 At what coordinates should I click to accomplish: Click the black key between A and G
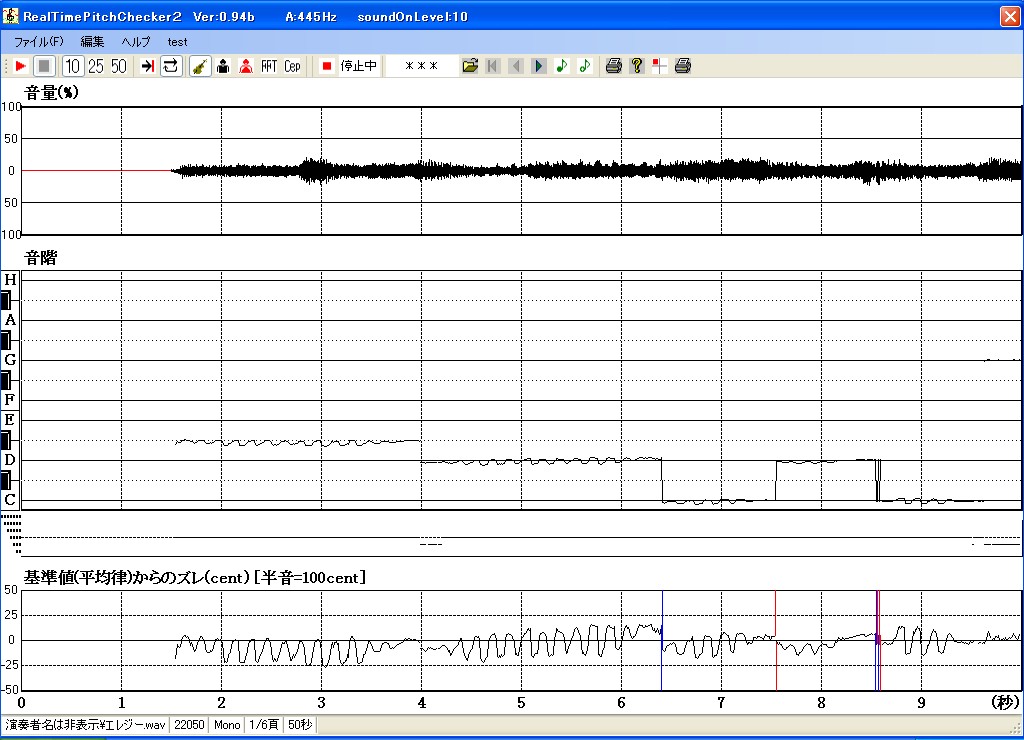tap(6, 340)
